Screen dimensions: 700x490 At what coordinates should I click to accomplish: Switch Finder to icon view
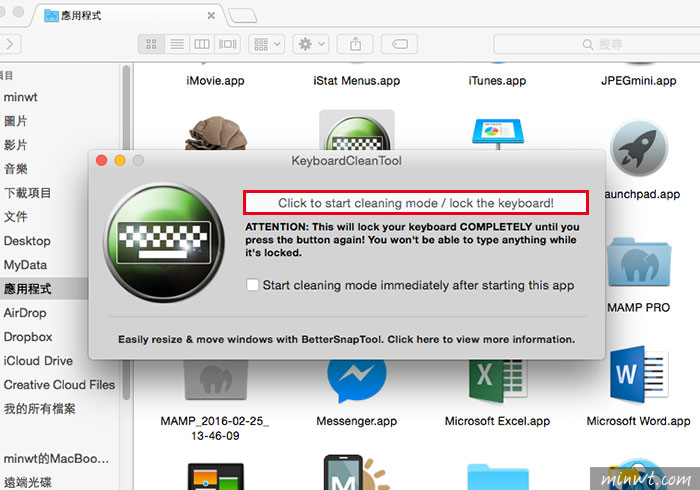click(x=151, y=44)
